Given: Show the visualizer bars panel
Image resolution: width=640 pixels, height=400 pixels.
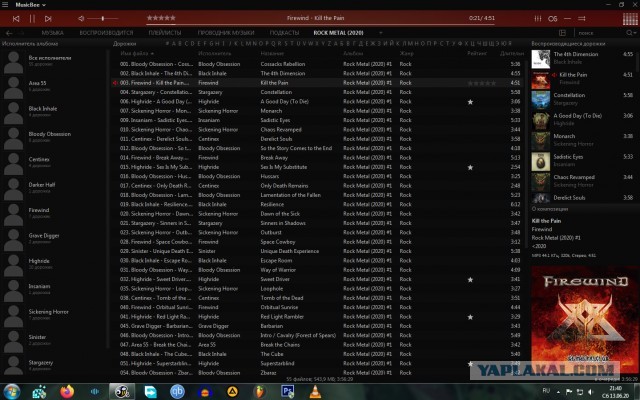Looking at the screenshot, I should [630, 19].
